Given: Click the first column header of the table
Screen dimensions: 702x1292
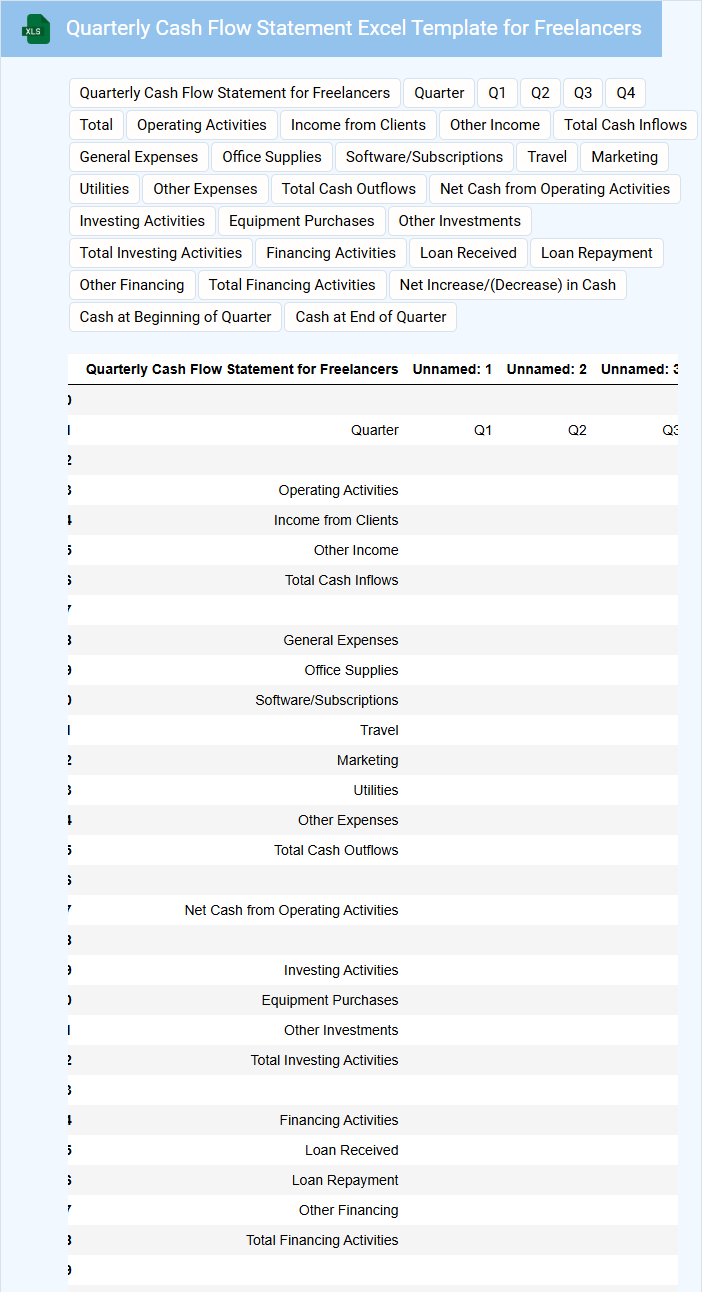Looking at the screenshot, I should coord(242,369).
